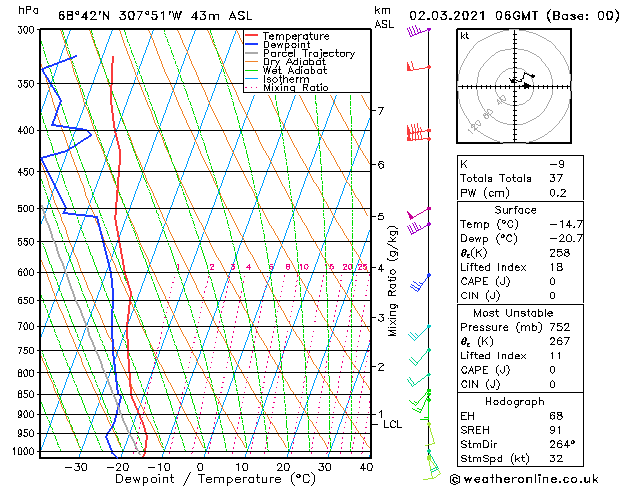The image size is (629, 486).
Task: Click the Pressure (mb) value 752
Action: pos(560,327)
